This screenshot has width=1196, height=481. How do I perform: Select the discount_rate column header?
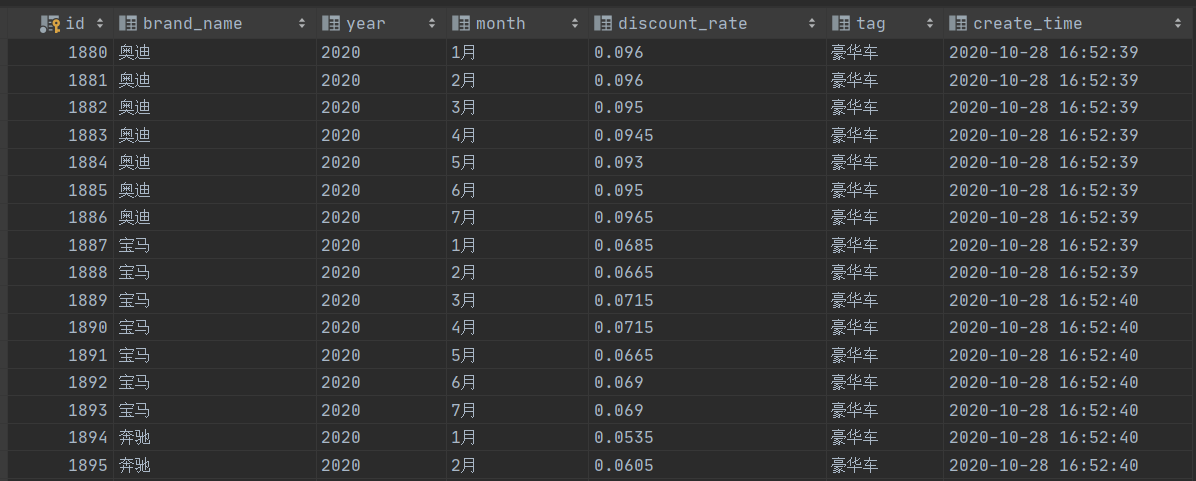coord(707,24)
